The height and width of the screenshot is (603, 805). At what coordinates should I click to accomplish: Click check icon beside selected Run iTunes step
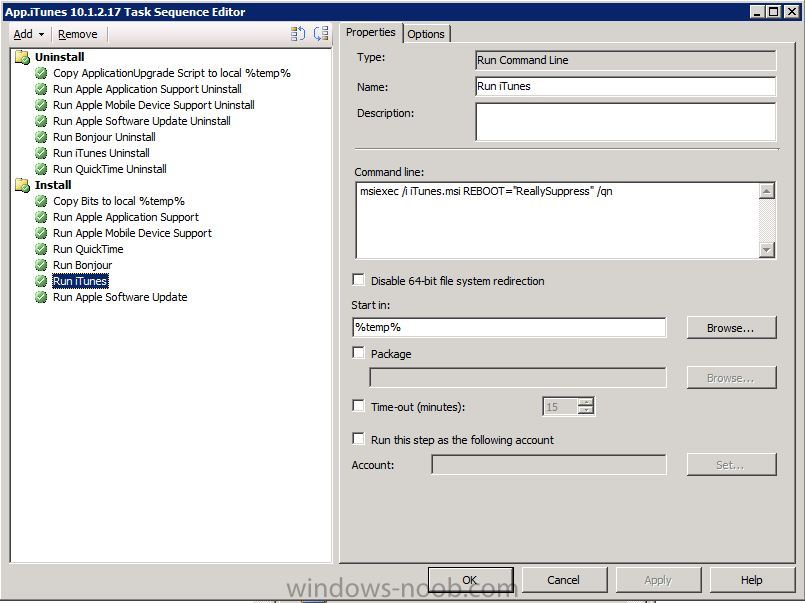[x=41, y=281]
